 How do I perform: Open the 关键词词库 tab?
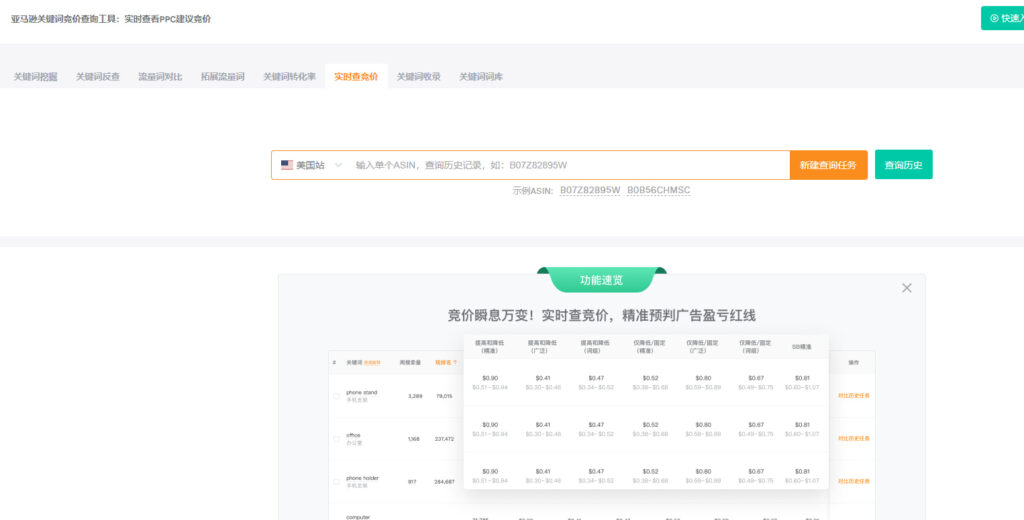(x=481, y=76)
